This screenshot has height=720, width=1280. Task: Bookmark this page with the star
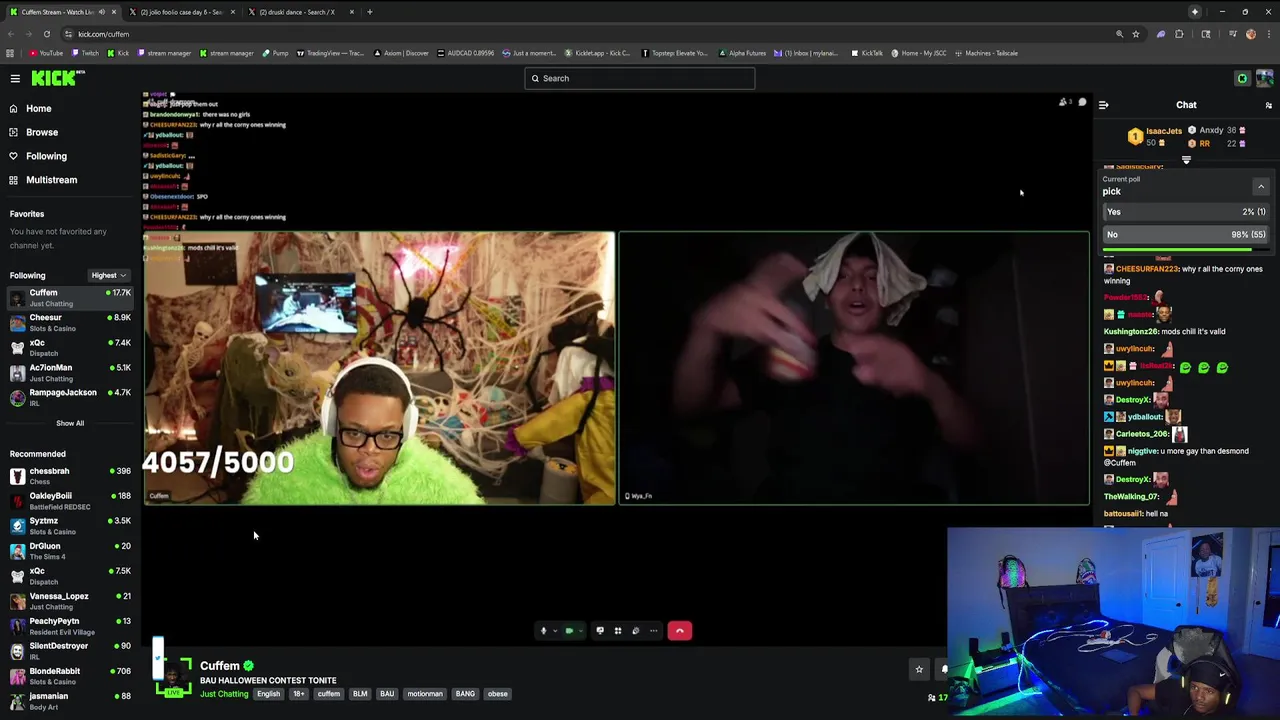[1136, 34]
